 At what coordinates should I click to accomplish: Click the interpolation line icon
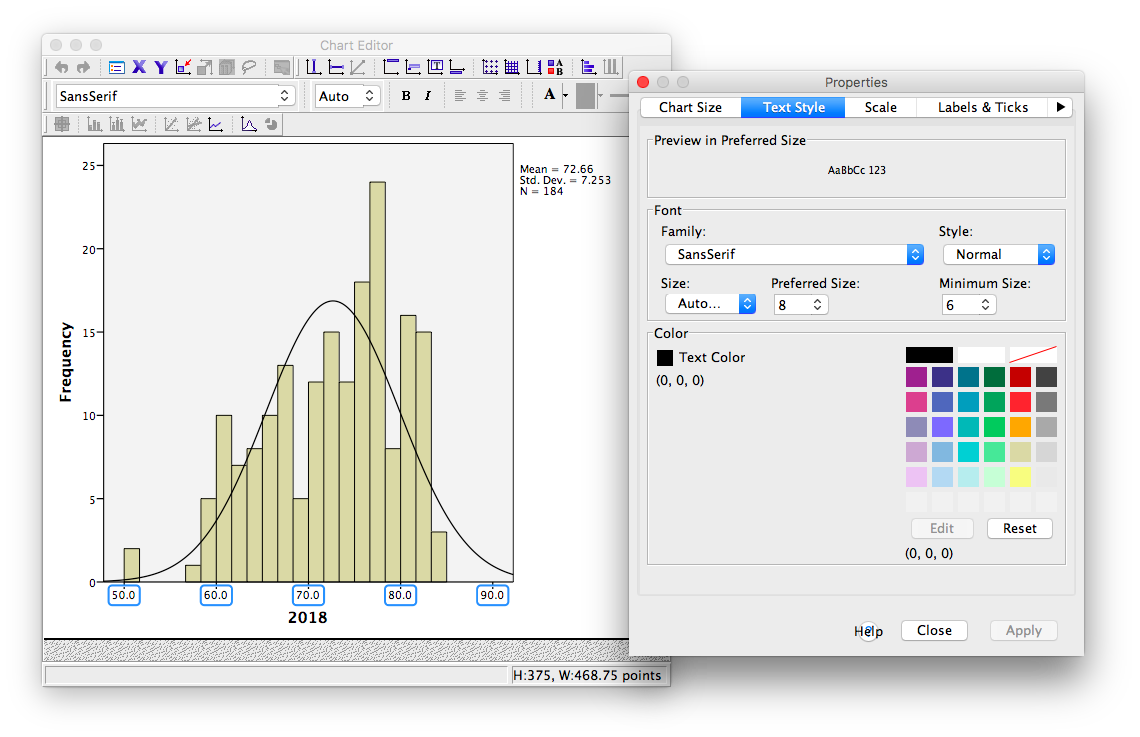click(x=215, y=124)
